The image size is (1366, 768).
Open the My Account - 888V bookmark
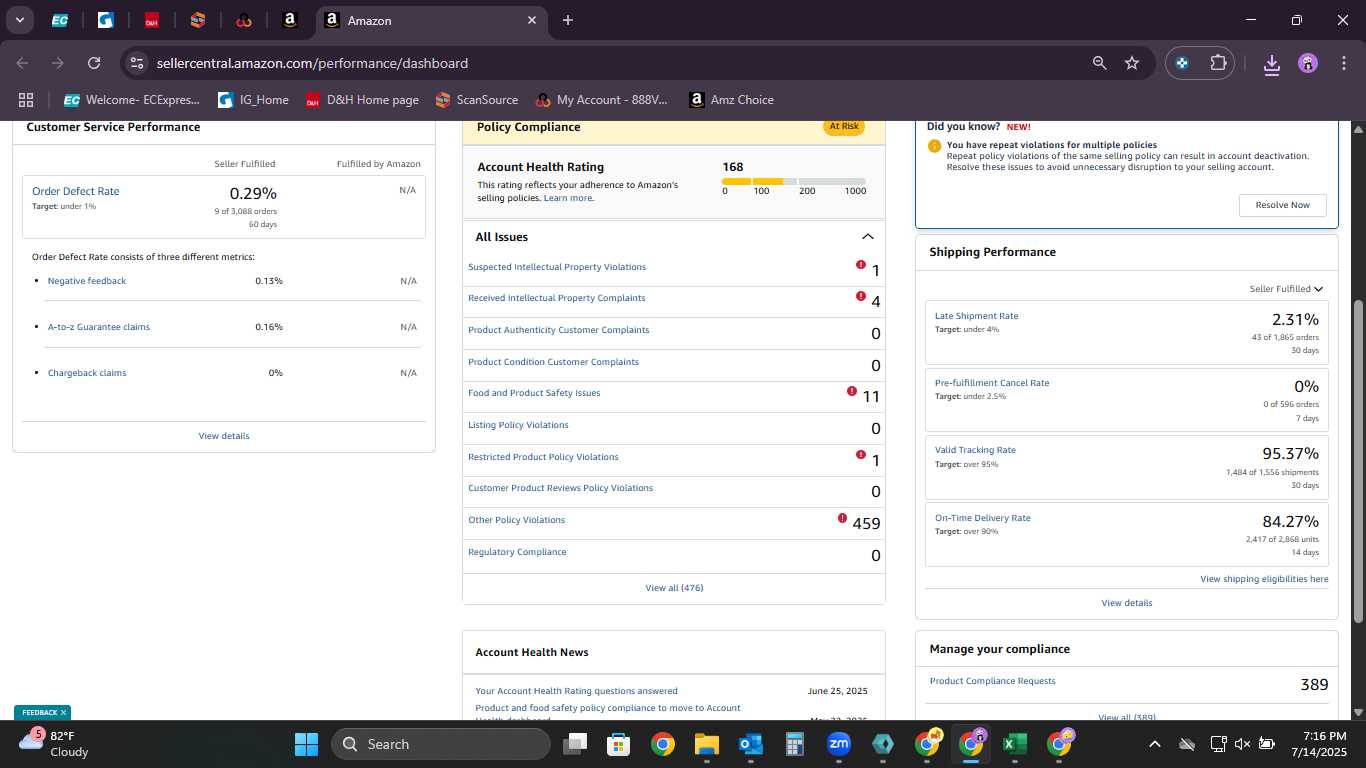(x=601, y=100)
